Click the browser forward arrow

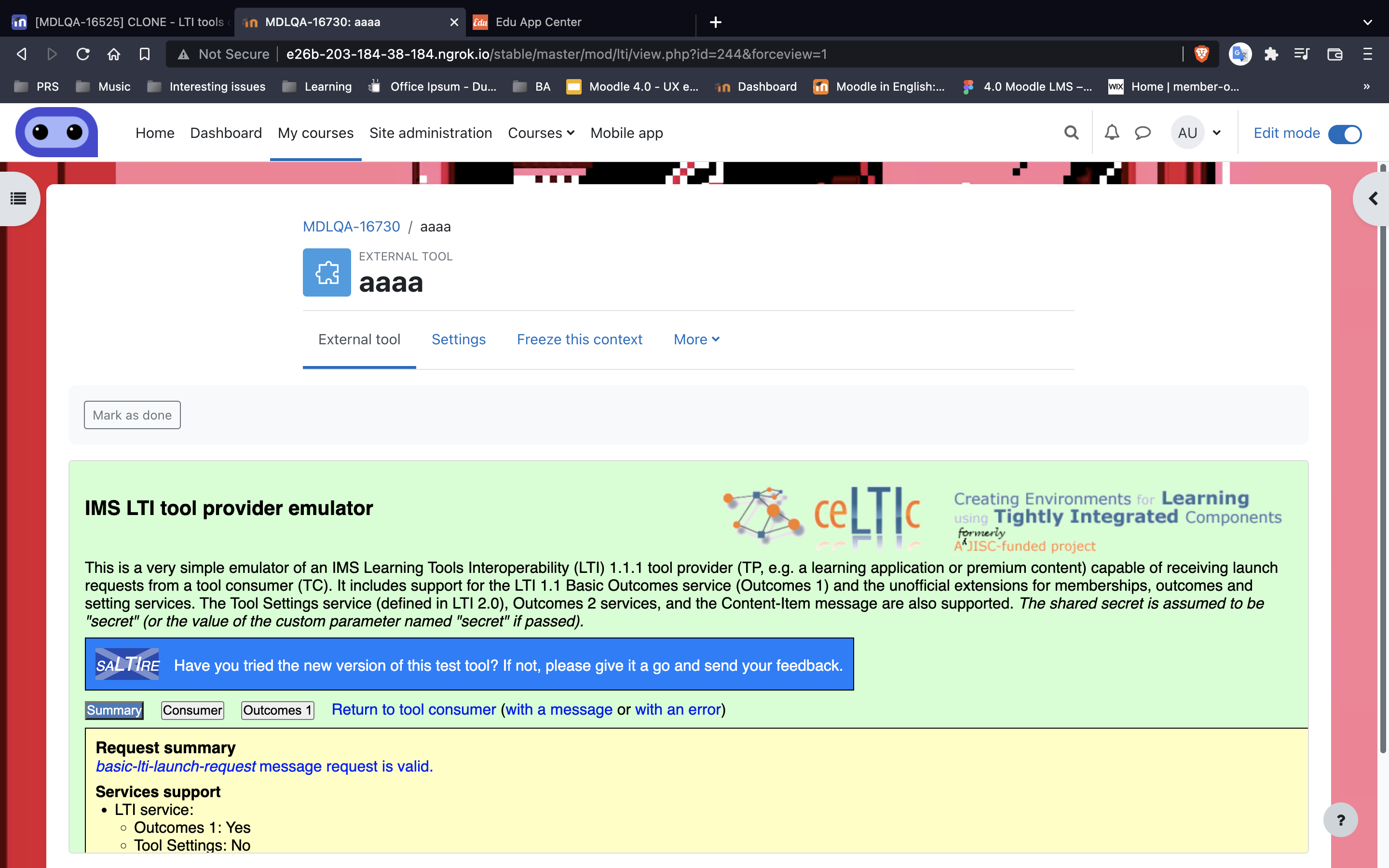(52, 54)
